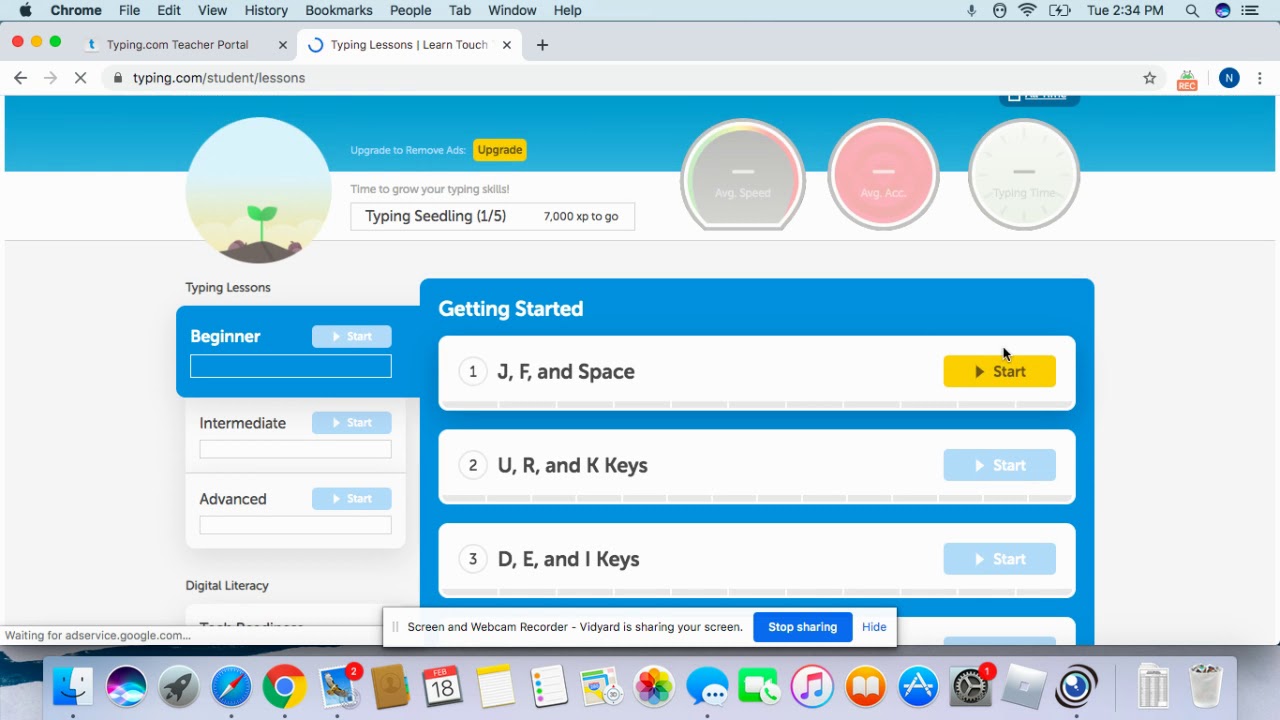Open Messages from the Dock
Screen dimensions: 1280x720
point(707,687)
